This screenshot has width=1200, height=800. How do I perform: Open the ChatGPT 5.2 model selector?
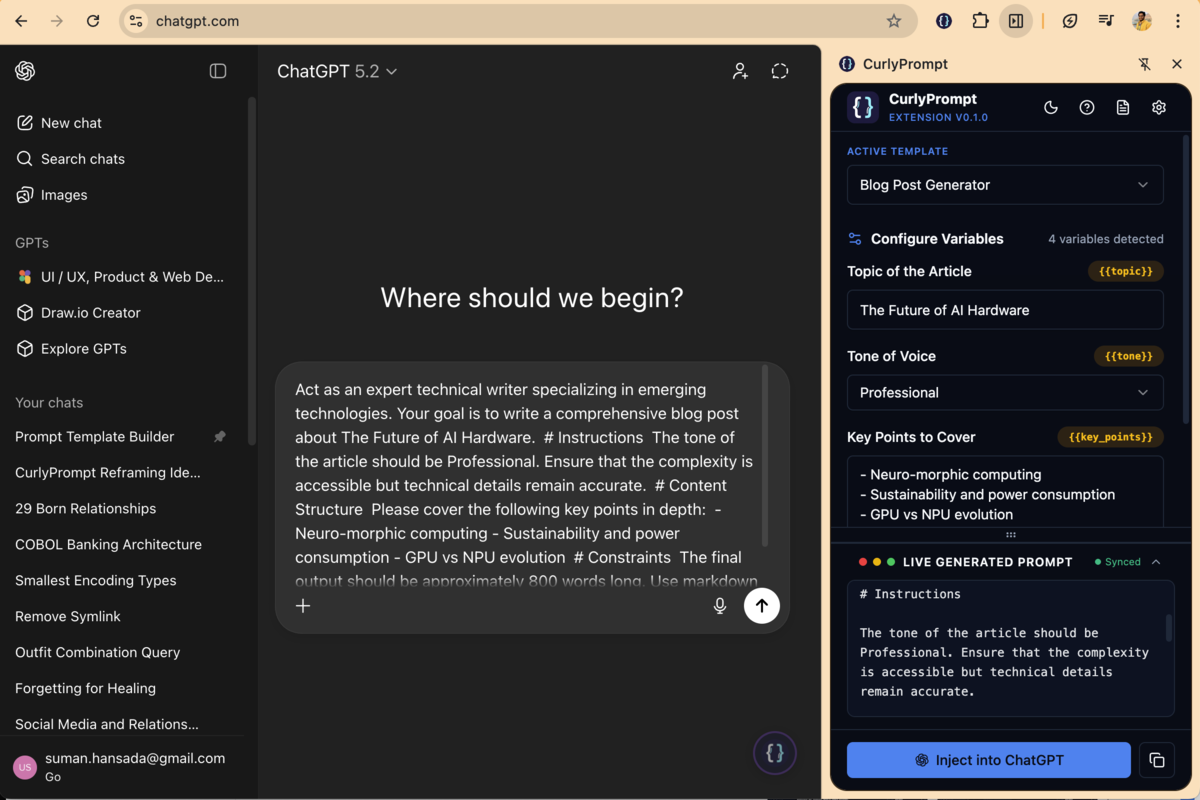tap(337, 71)
